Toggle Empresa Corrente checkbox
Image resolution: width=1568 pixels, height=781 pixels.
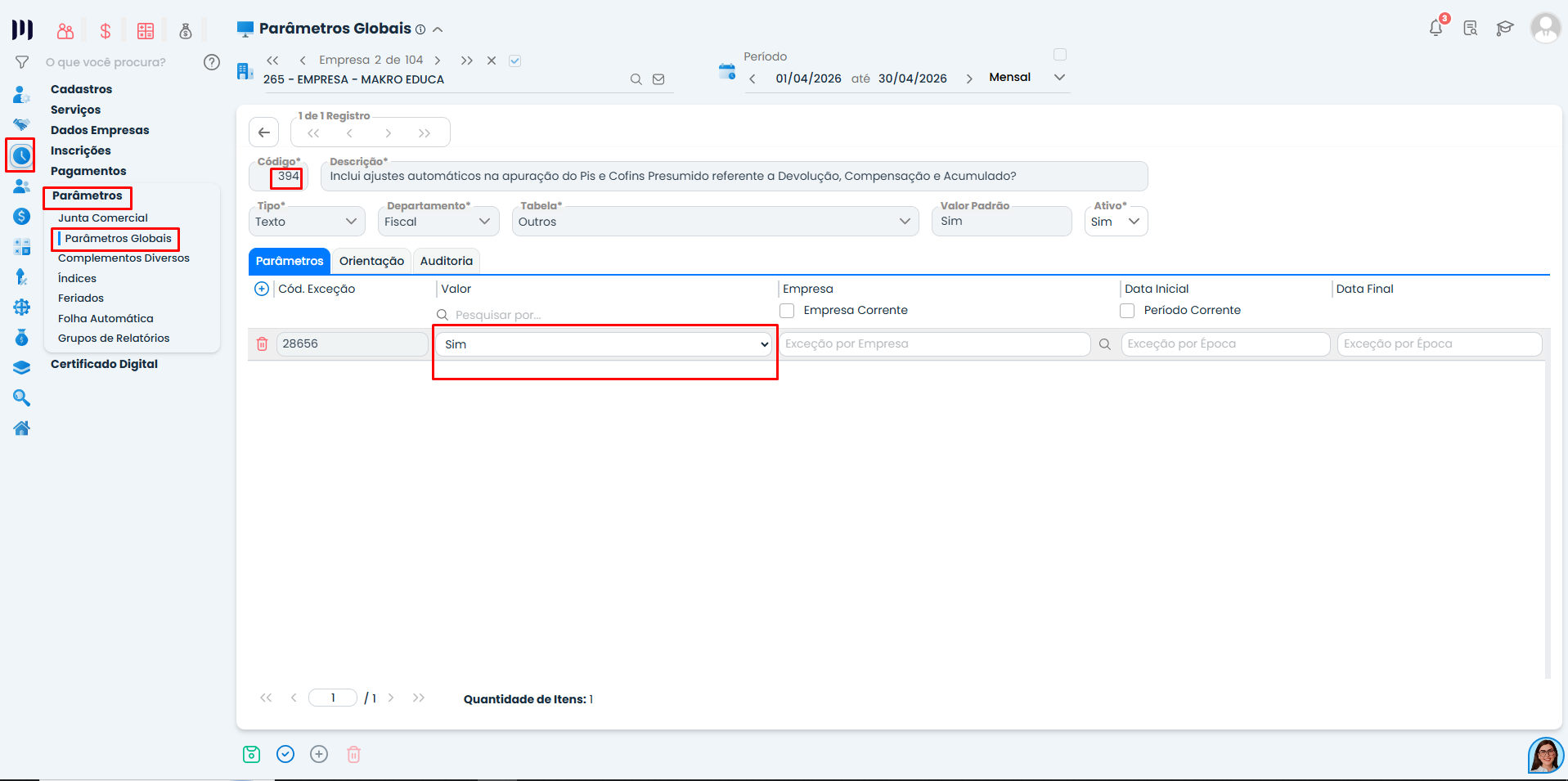coord(787,311)
